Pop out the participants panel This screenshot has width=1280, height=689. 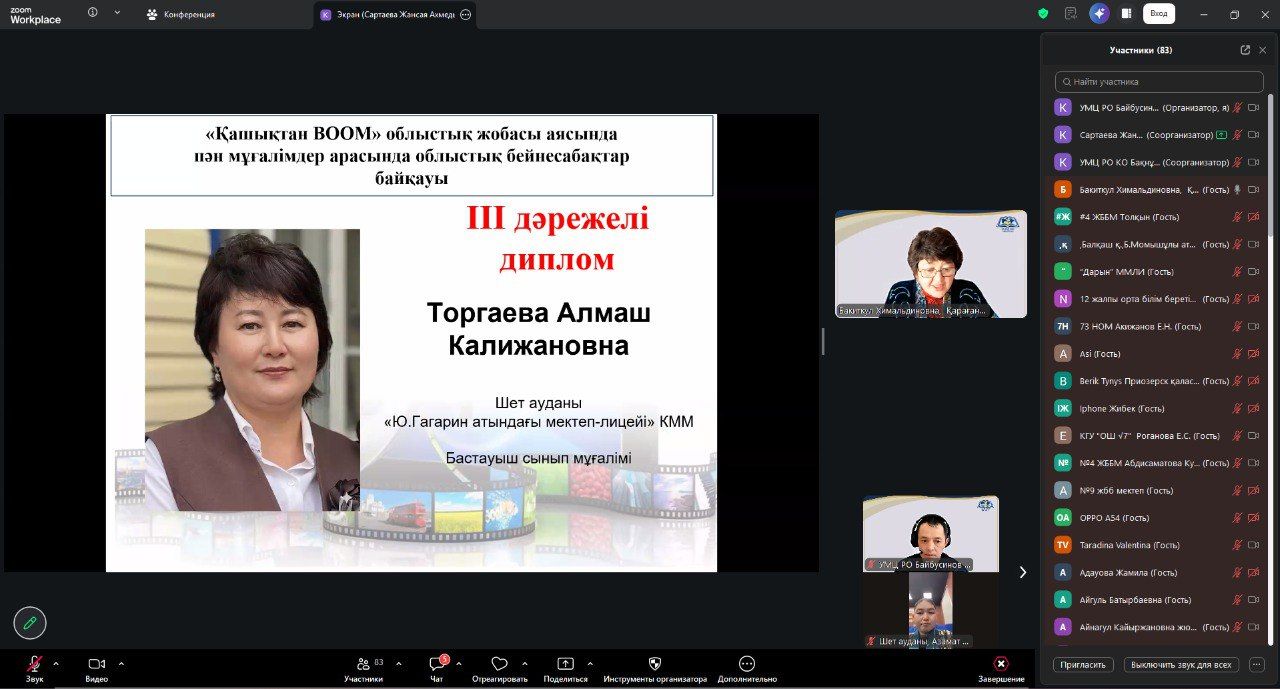[1245, 50]
